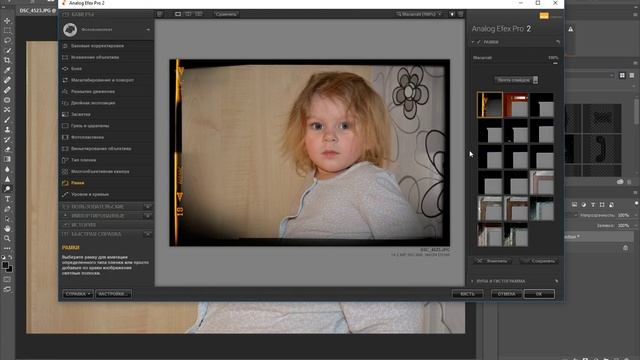640x360 pixels.
Task: Open the camera type dropdown arrow
Action: tap(148, 29)
